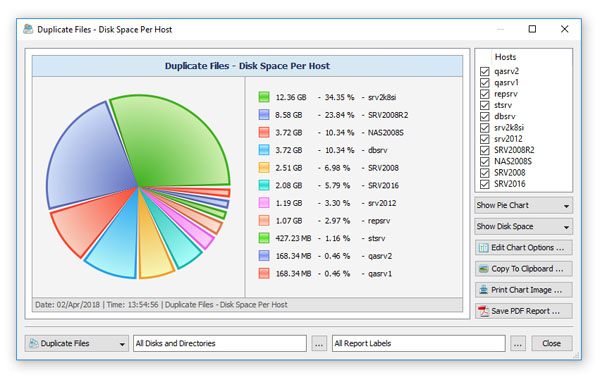Browse labels with the report labels ellipsis button
The width and height of the screenshot is (600, 380).
pyautogui.click(x=517, y=343)
